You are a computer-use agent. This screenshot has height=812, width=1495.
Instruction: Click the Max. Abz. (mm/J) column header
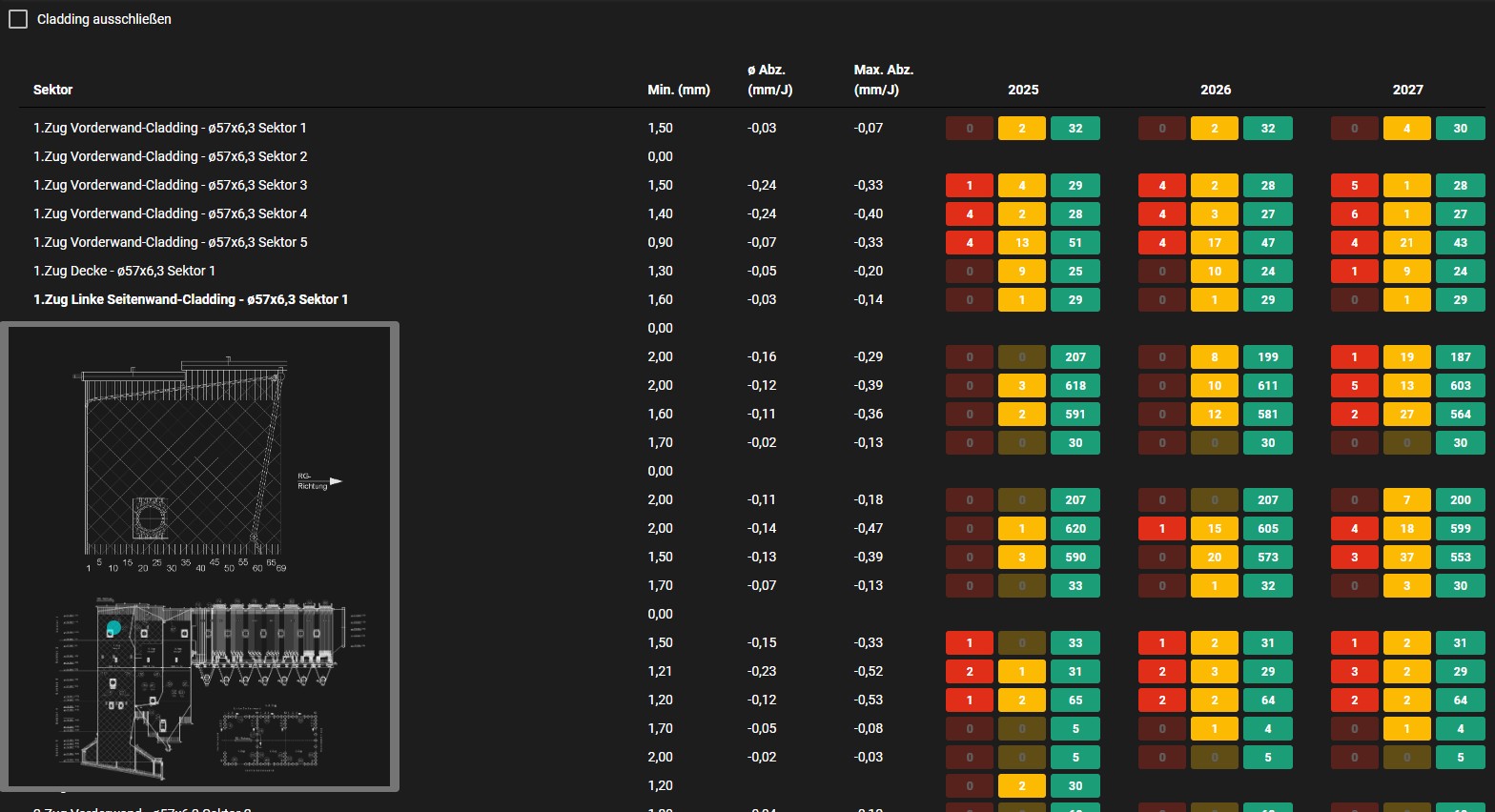883,80
